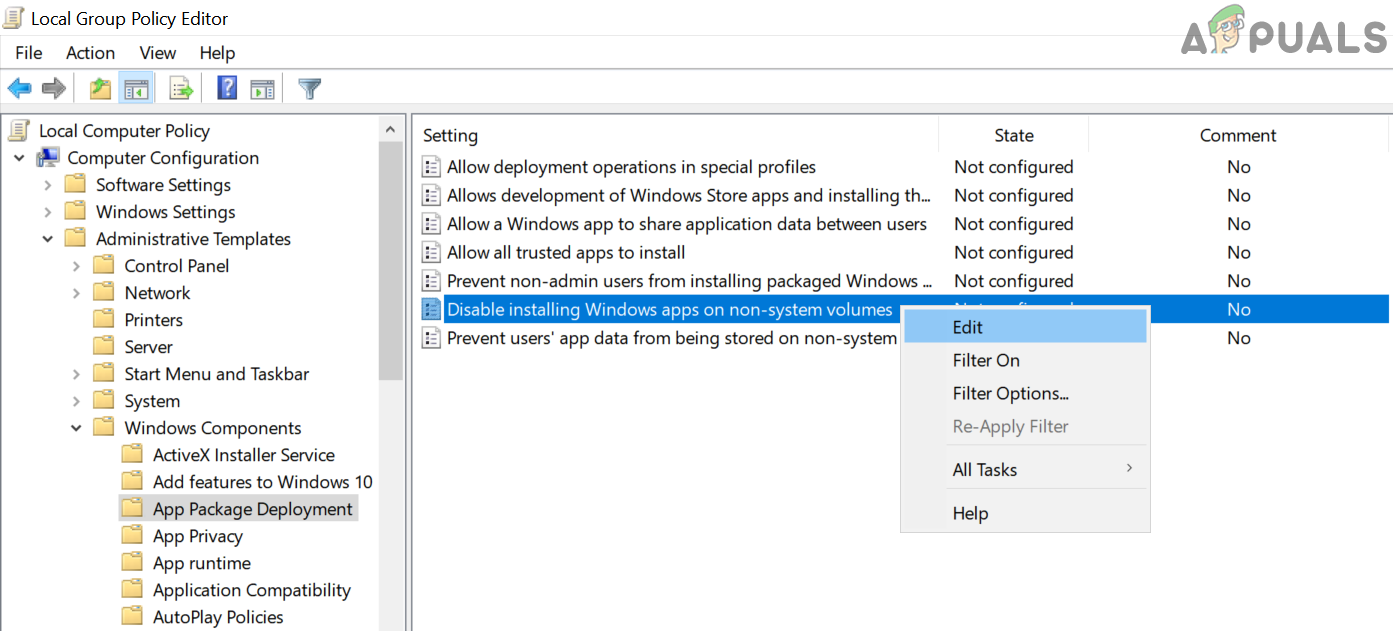Sort list by the State column header
This screenshot has height=631, width=1393.
tap(1013, 135)
